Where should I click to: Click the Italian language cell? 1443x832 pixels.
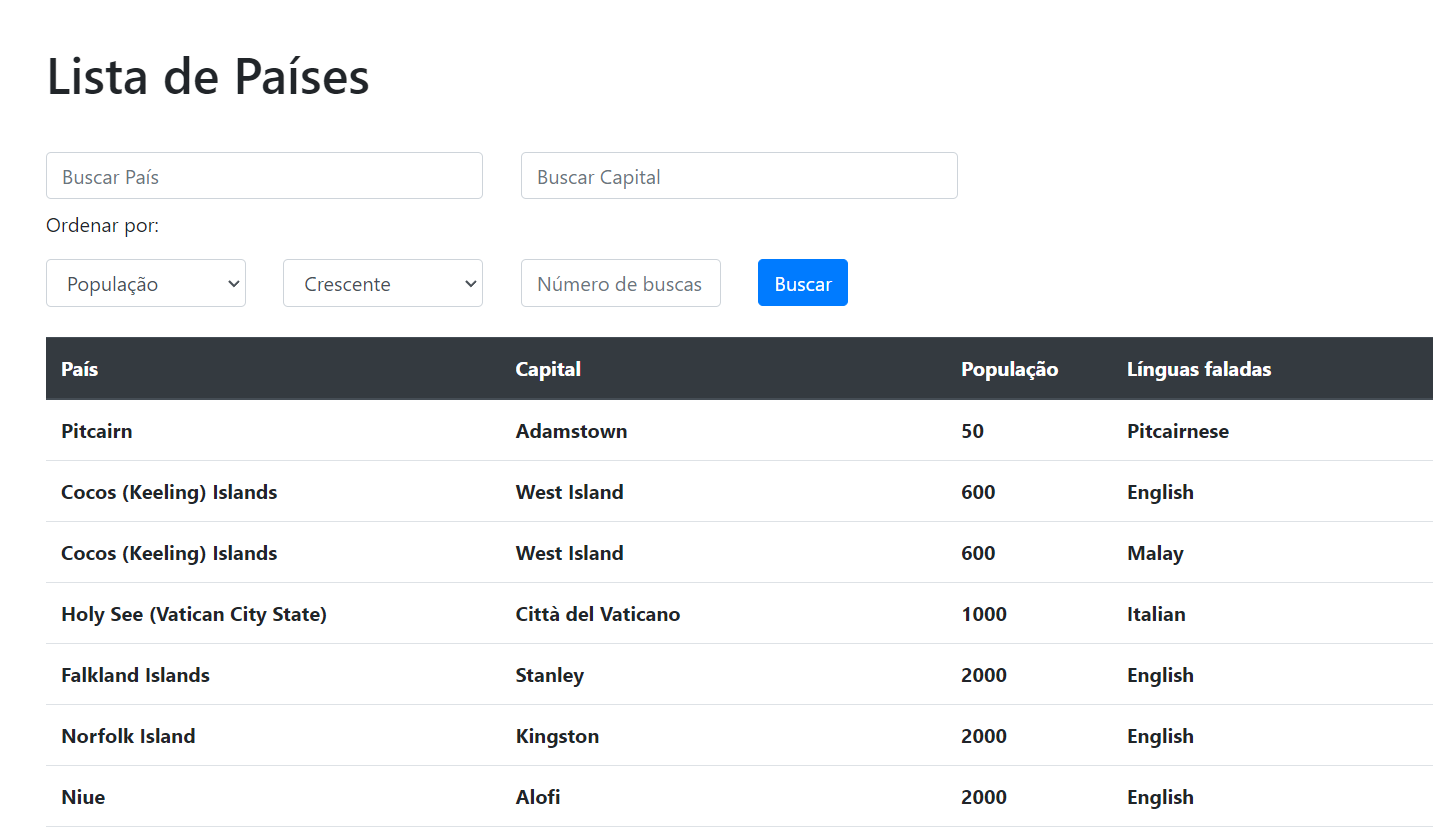pos(1156,614)
